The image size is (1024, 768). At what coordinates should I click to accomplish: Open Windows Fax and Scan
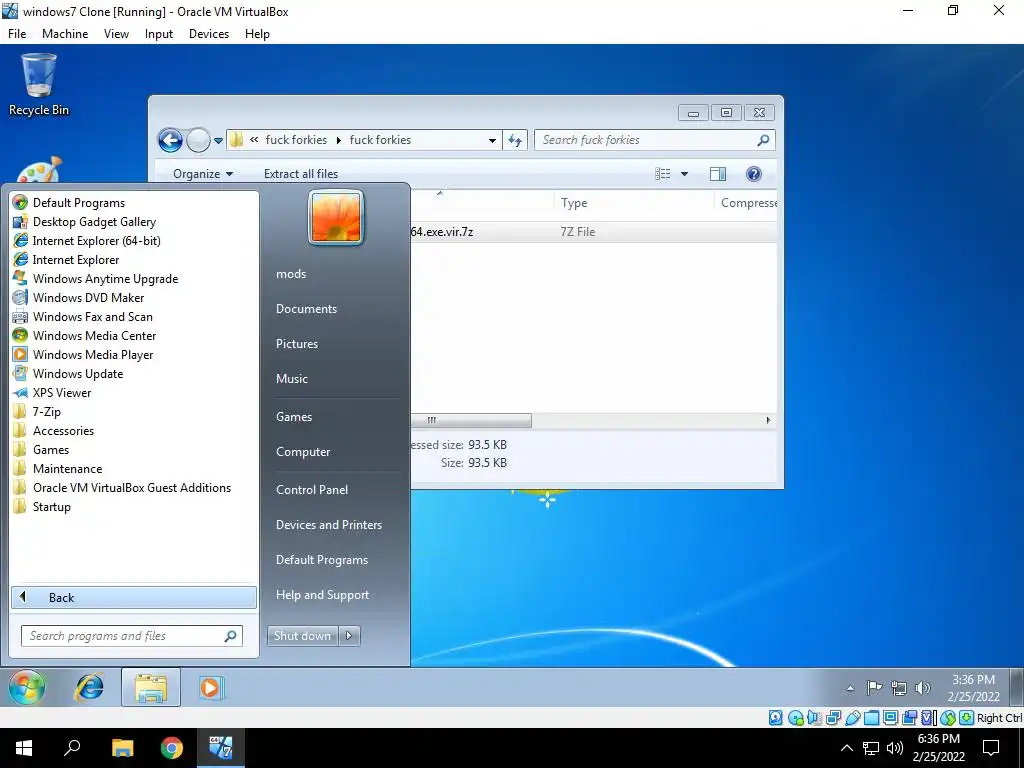(x=83, y=317)
